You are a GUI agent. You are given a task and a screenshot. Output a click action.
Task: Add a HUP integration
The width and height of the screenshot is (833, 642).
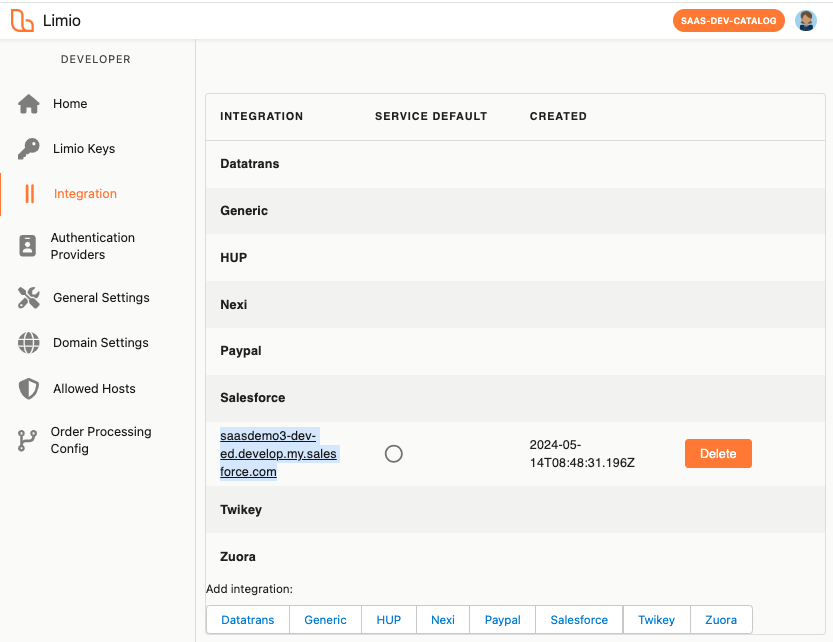point(389,620)
